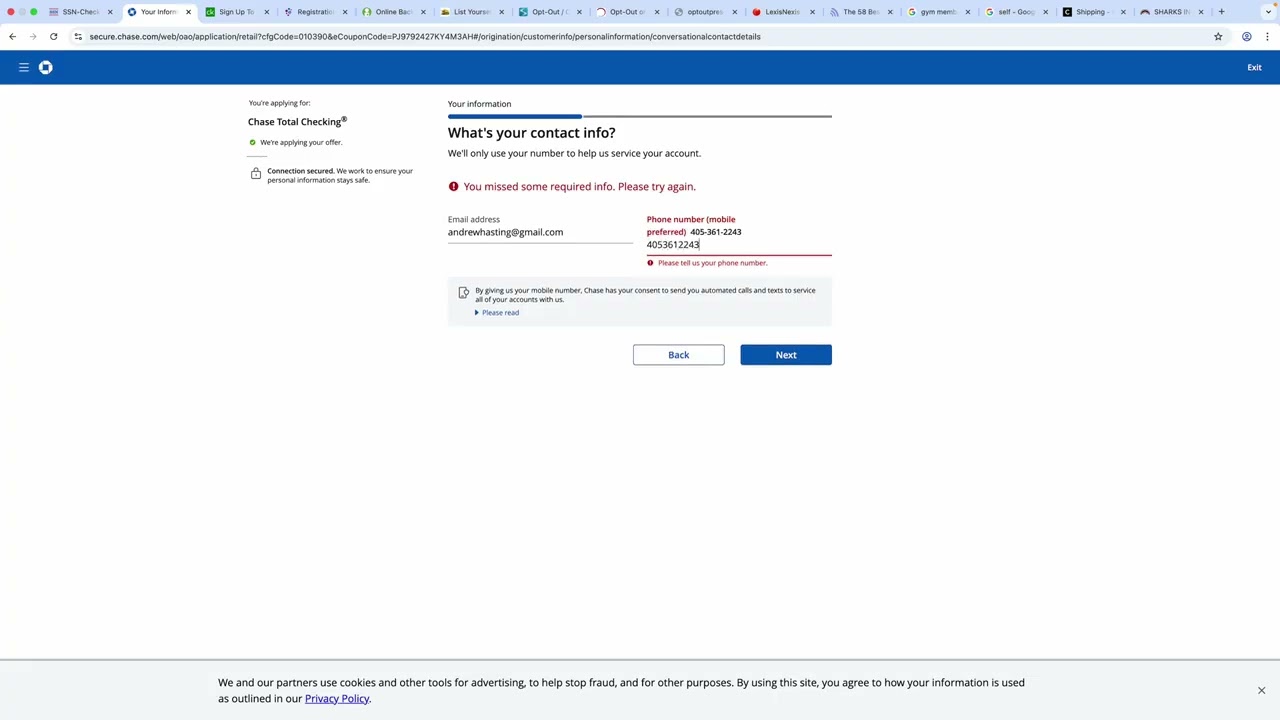This screenshot has width=1280, height=720.
Task: Click the application progress bar
Action: 640,116
